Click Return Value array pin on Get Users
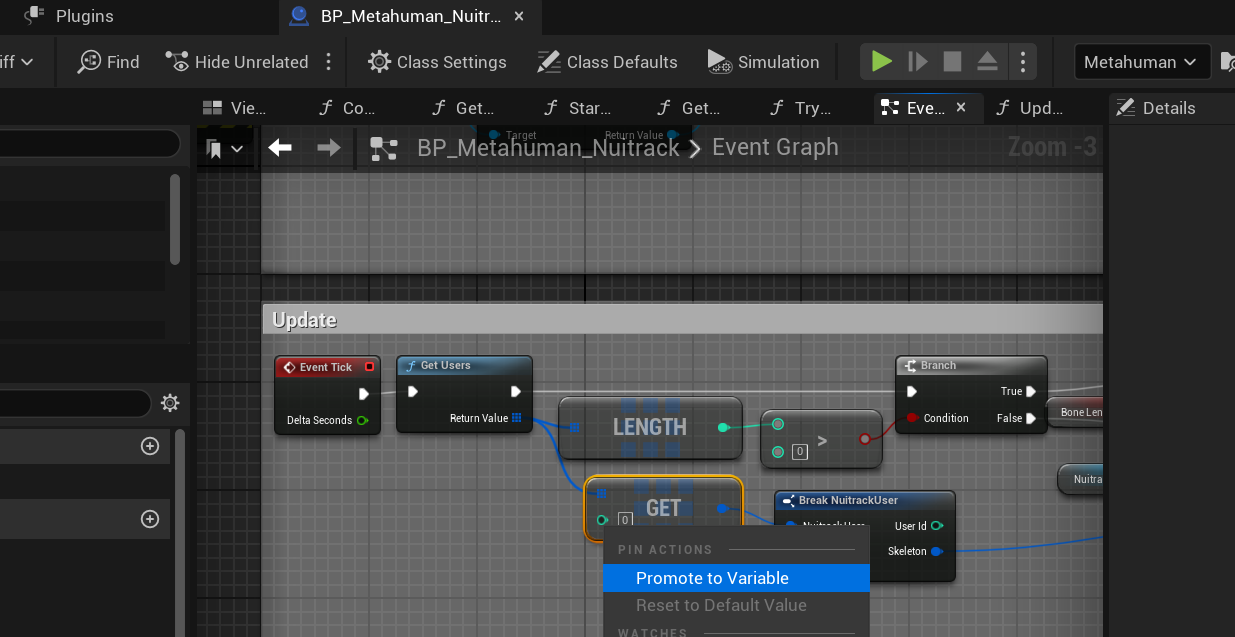Image resolution: width=1235 pixels, height=637 pixels. (516, 418)
